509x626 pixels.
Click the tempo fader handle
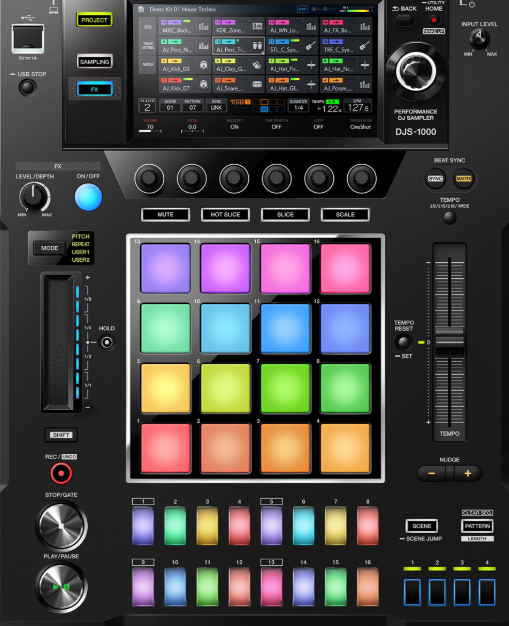(x=450, y=342)
